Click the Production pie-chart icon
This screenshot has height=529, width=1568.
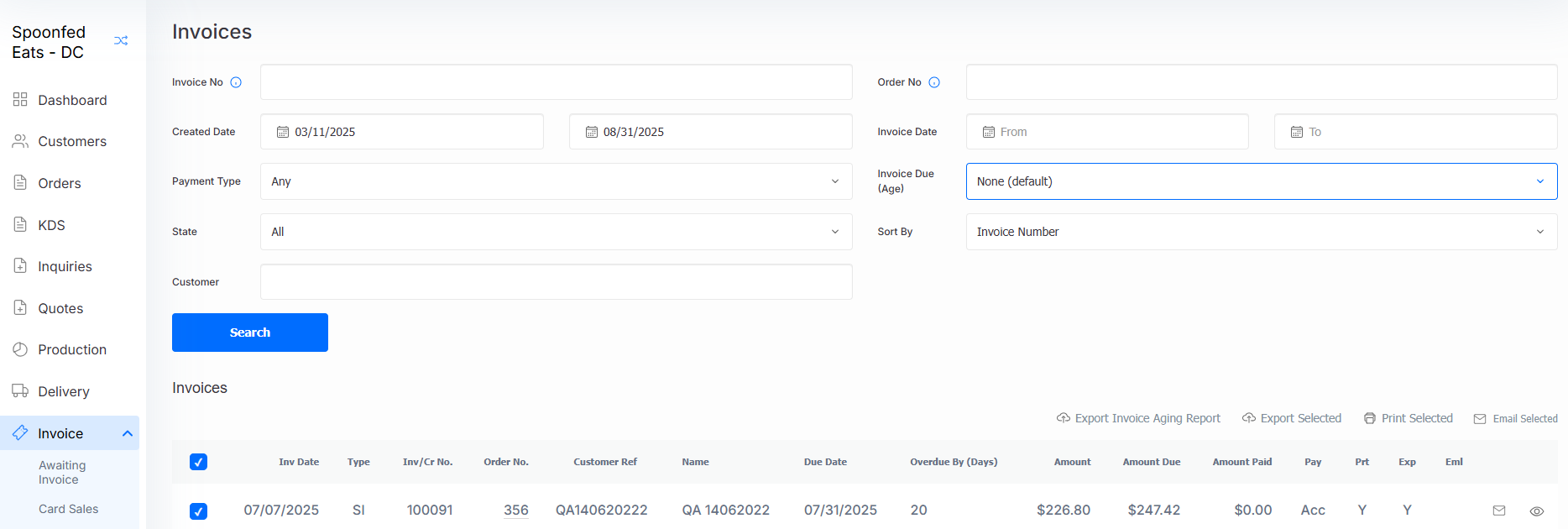click(20, 349)
